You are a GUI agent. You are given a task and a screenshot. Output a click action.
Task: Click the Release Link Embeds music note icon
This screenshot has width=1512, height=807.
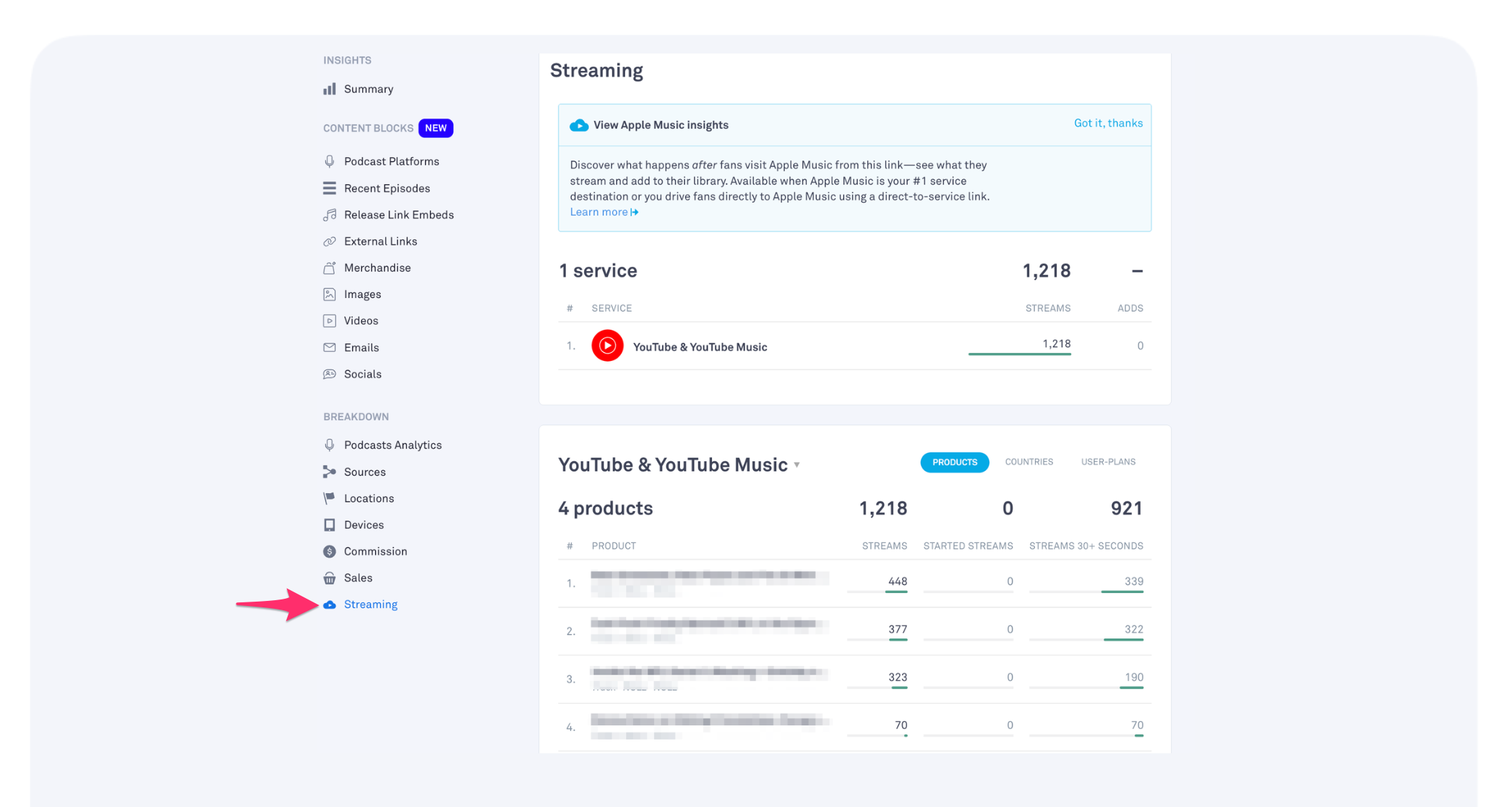[x=330, y=215]
